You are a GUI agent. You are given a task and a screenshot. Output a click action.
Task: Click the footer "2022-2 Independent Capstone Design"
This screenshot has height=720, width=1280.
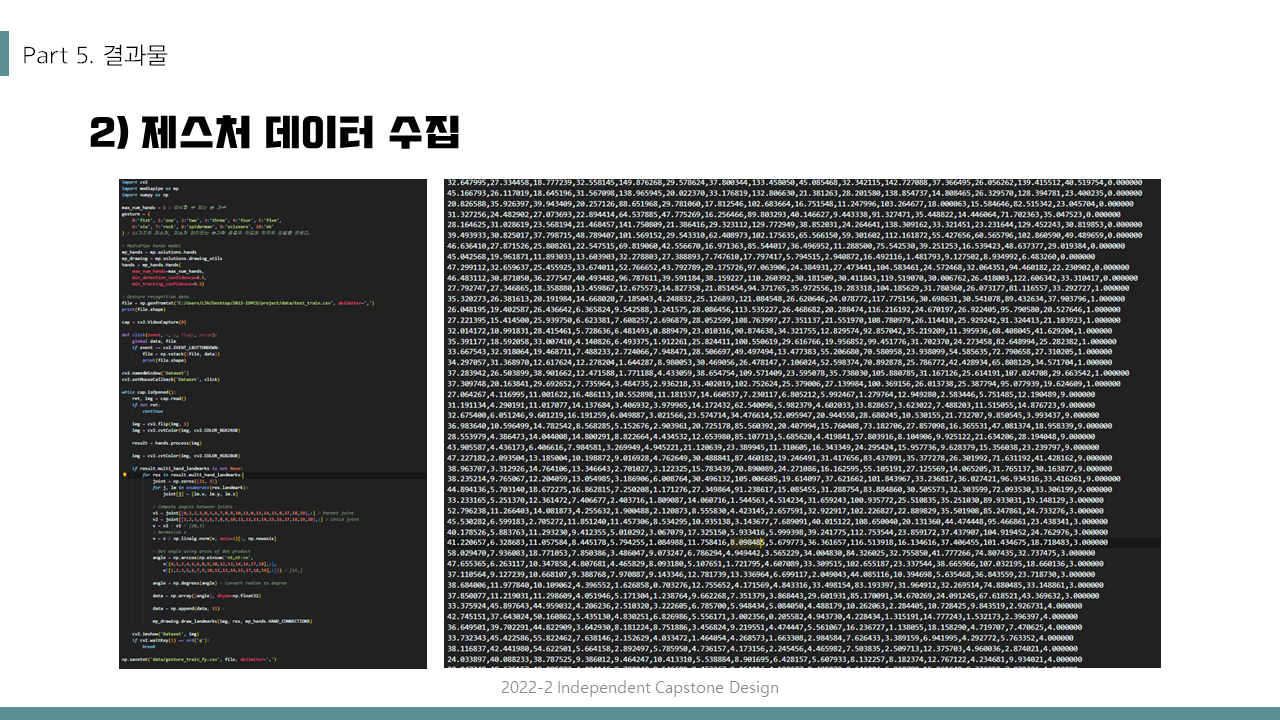[x=640, y=688]
